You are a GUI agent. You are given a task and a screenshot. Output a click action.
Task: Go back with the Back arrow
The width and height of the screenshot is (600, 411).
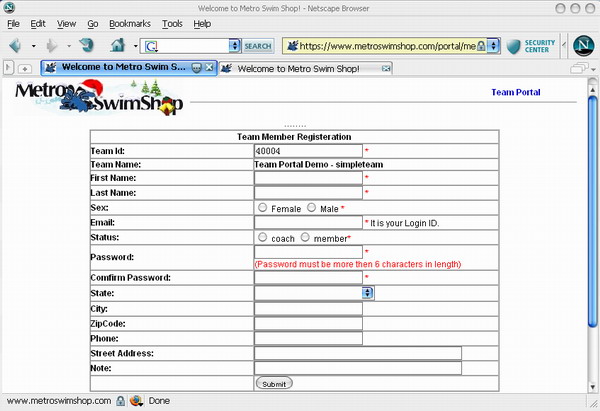16,46
